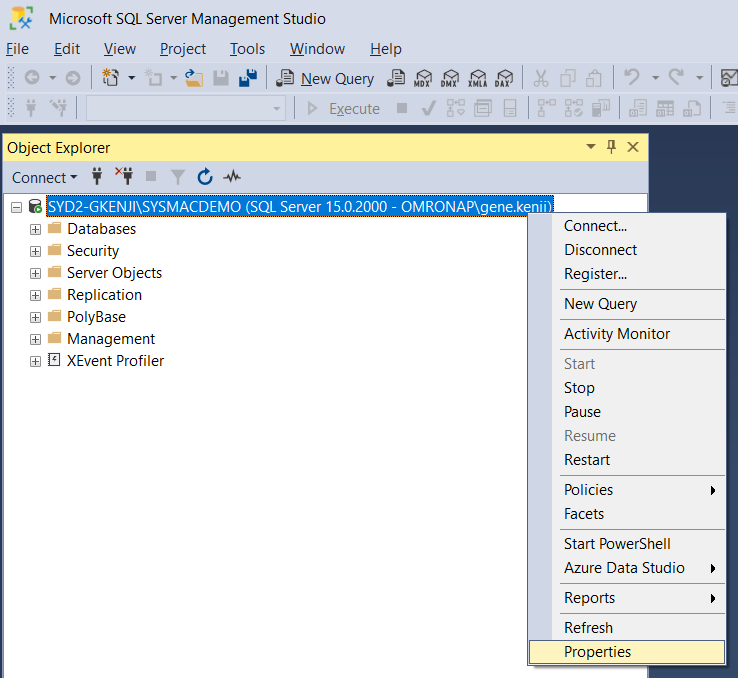Click the Copy toolbar icon
This screenshot has height=678, width=738.
(568, 78)
